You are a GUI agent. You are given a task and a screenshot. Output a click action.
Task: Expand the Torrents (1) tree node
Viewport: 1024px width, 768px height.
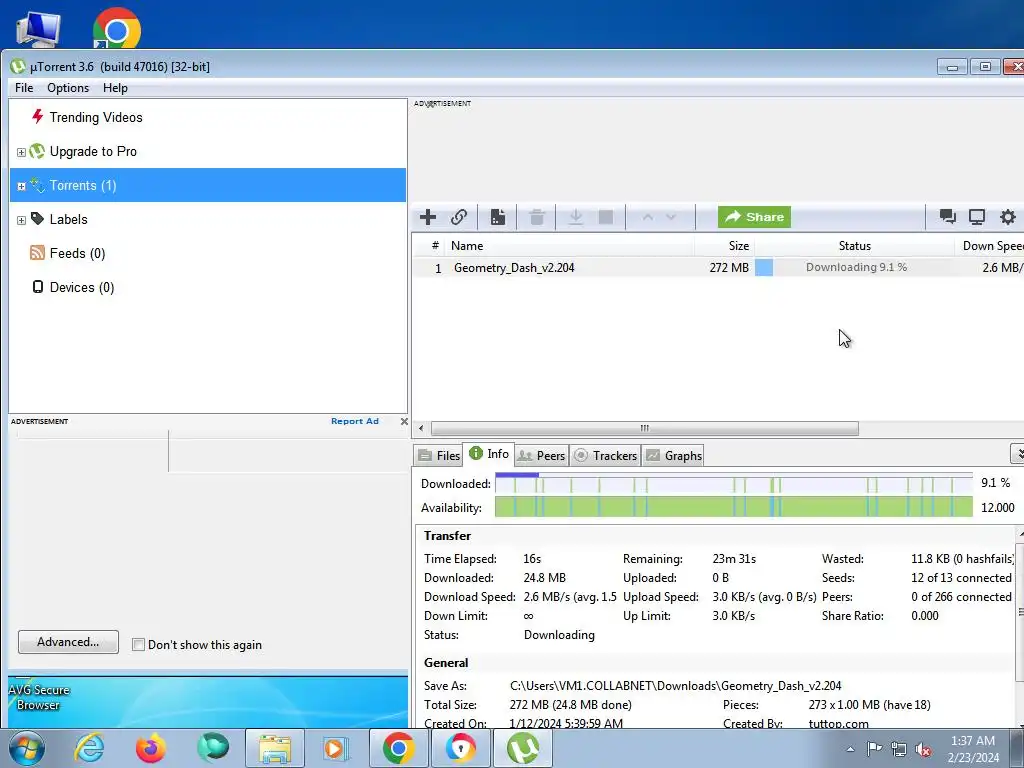pos(21,186)
